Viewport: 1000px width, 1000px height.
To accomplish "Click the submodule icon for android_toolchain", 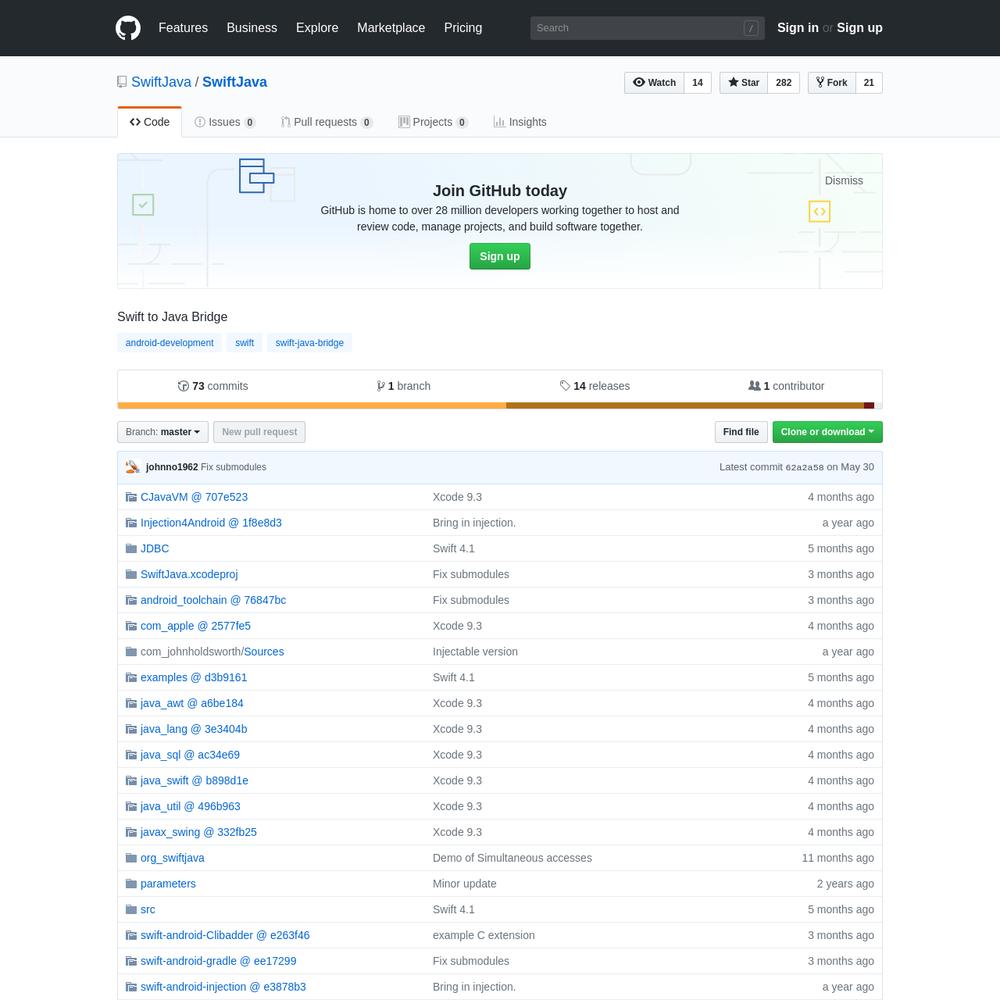I will point(131,600).
